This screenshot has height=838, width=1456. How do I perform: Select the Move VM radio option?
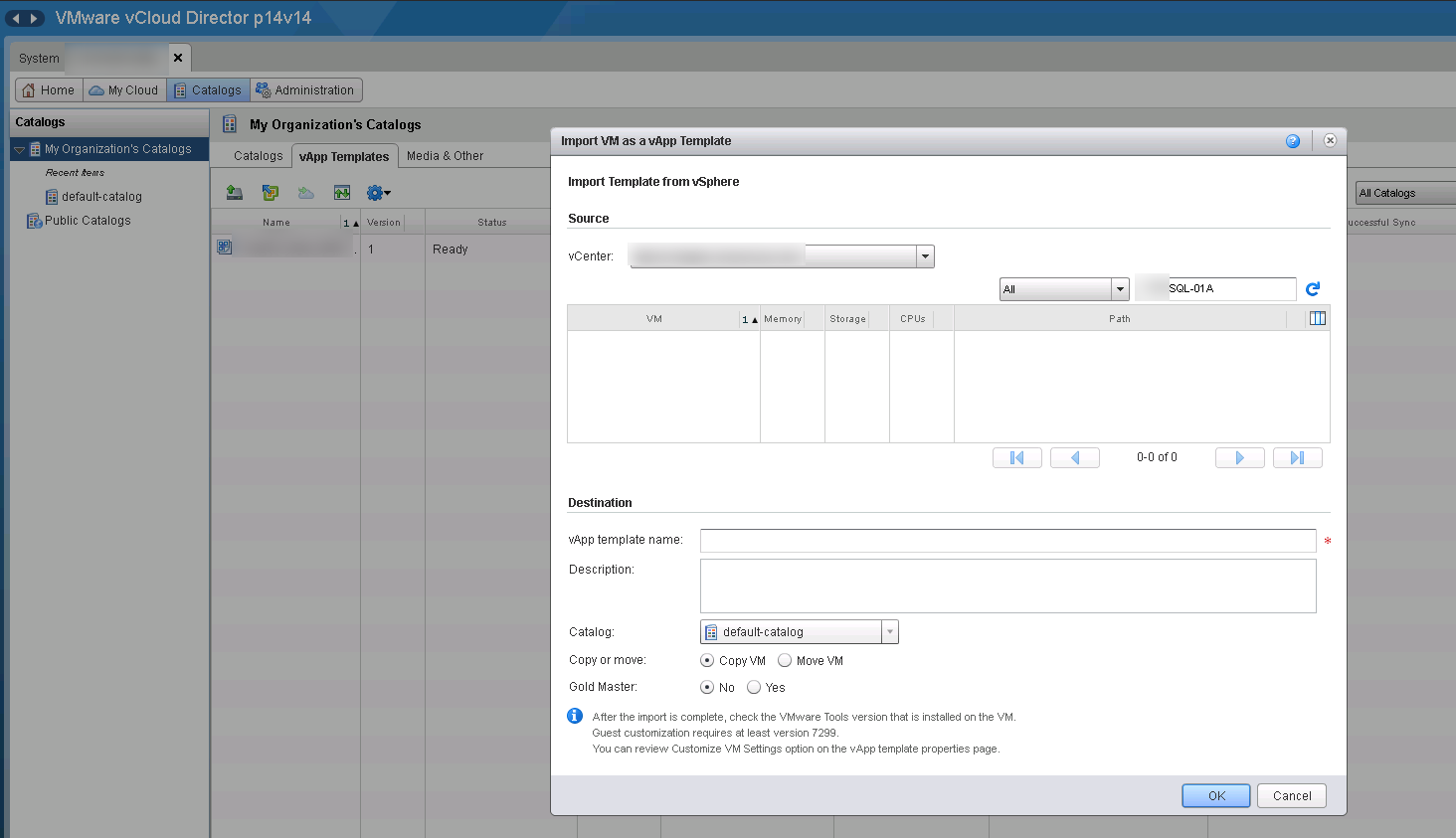pos(785,660)
